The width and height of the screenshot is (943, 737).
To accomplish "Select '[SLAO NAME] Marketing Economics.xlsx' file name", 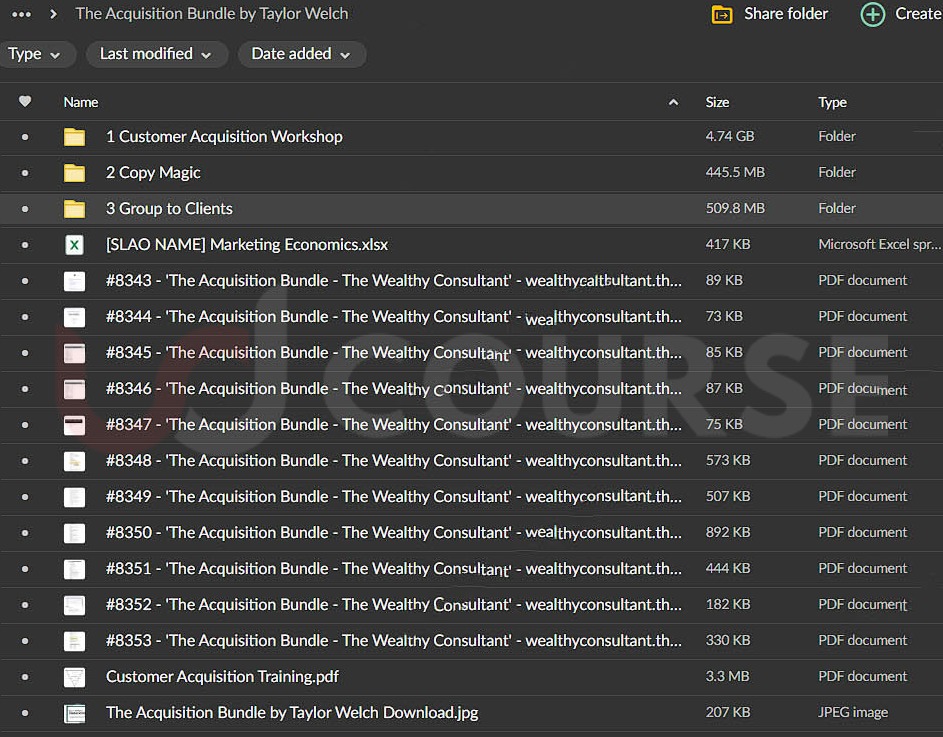I will (x=247, y=245).
